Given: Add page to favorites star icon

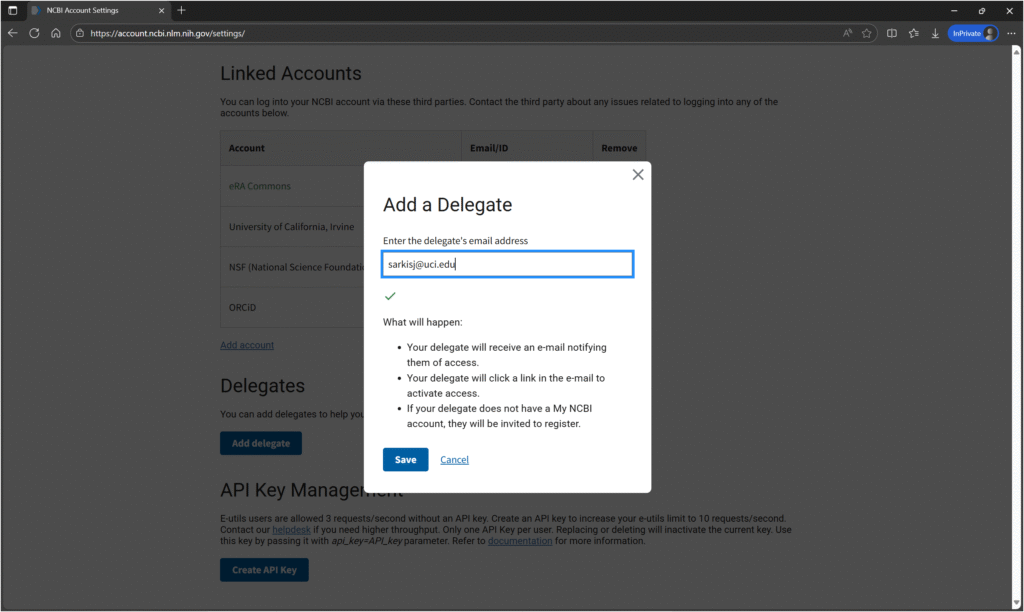Looking at the screenshot, I should pyautogui.click(x=867, y=33).
